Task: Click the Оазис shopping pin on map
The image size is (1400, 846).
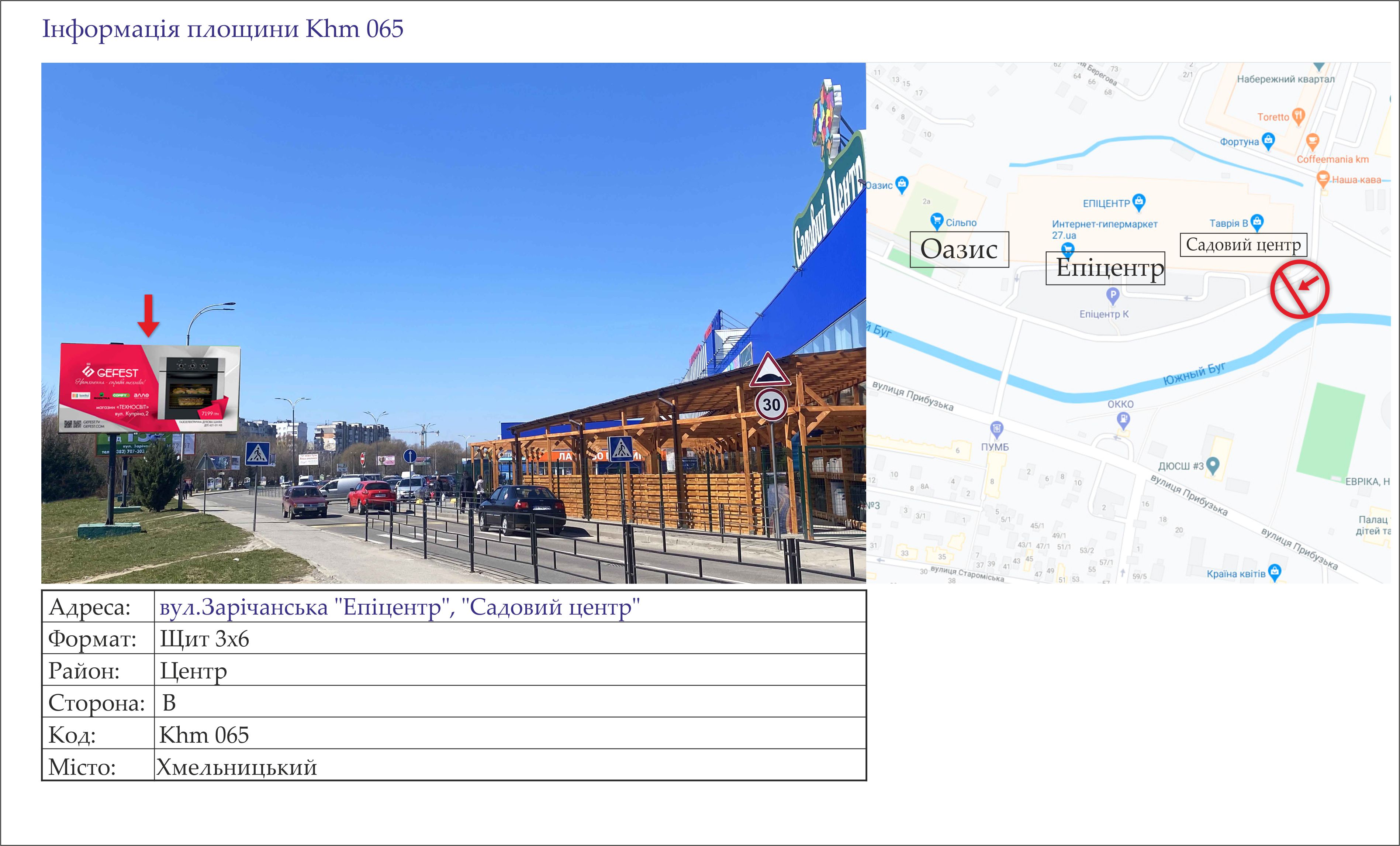Action: (902, 184)
